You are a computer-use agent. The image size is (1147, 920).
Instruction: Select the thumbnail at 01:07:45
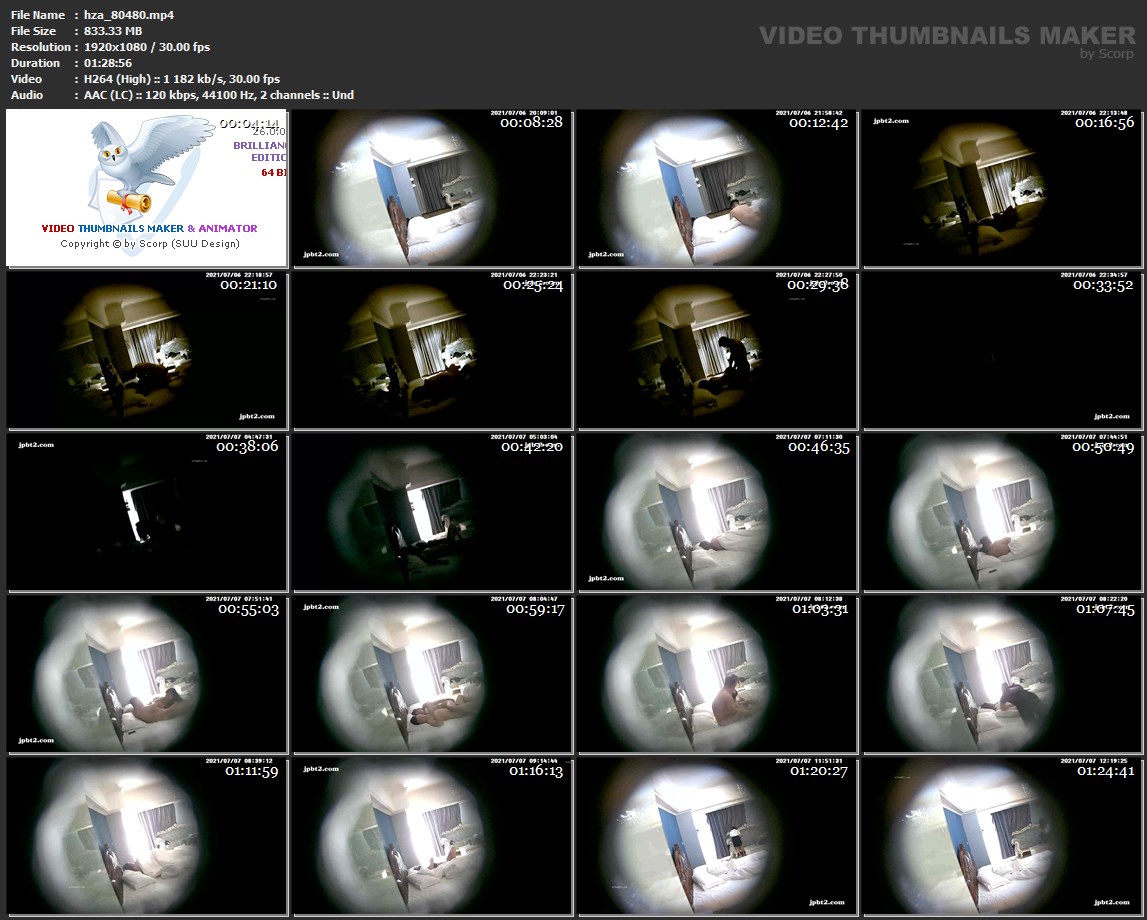click(1002, 674)
